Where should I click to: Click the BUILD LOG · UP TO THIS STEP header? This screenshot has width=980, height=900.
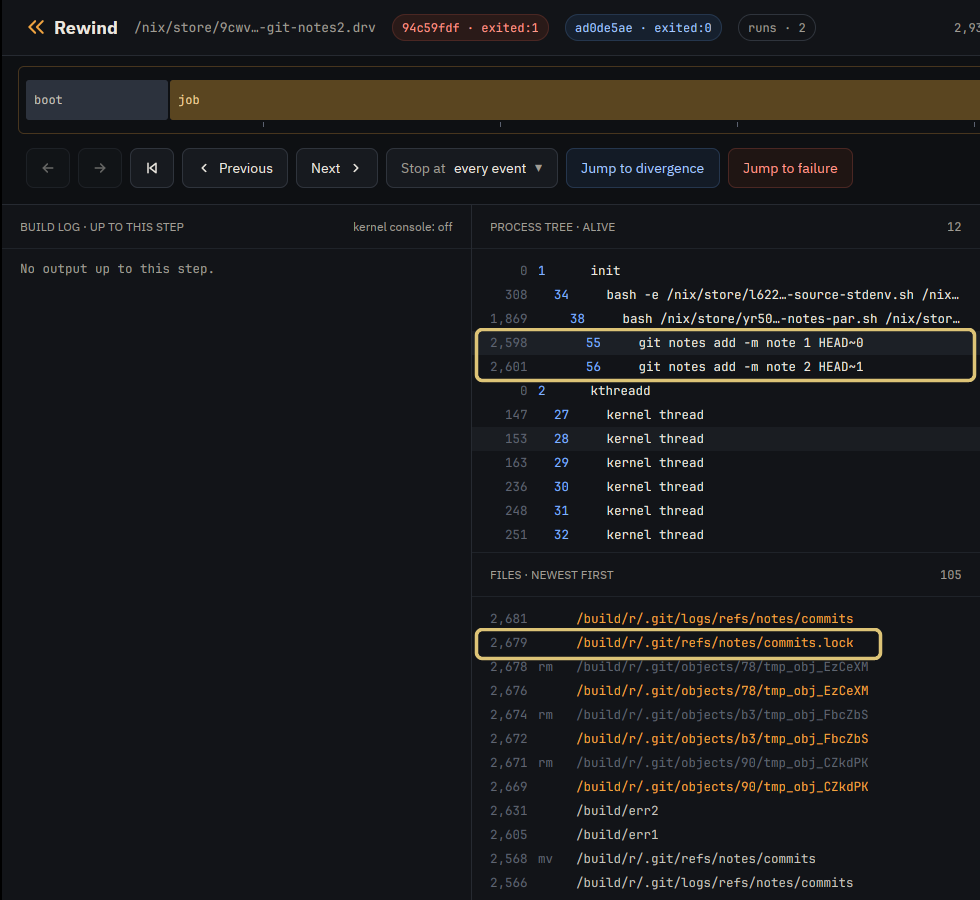[x=102, y=227]
